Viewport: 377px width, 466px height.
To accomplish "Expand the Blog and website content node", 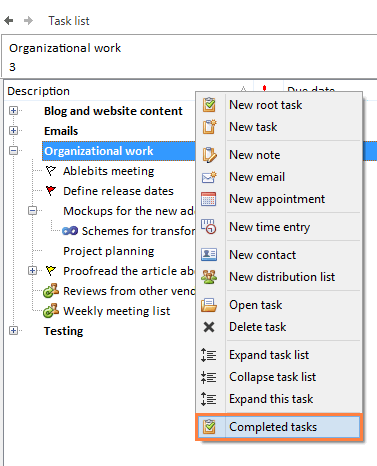I will click(x=13, y=111).
